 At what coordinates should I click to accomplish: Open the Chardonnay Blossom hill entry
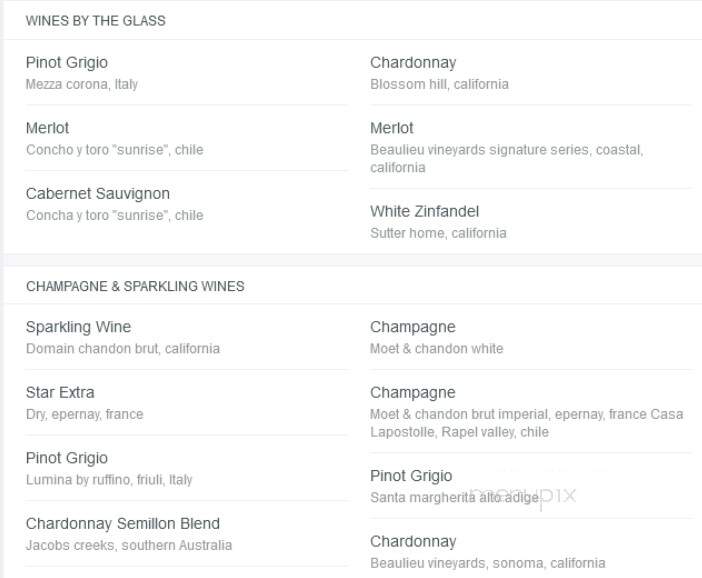pos(531,73)
